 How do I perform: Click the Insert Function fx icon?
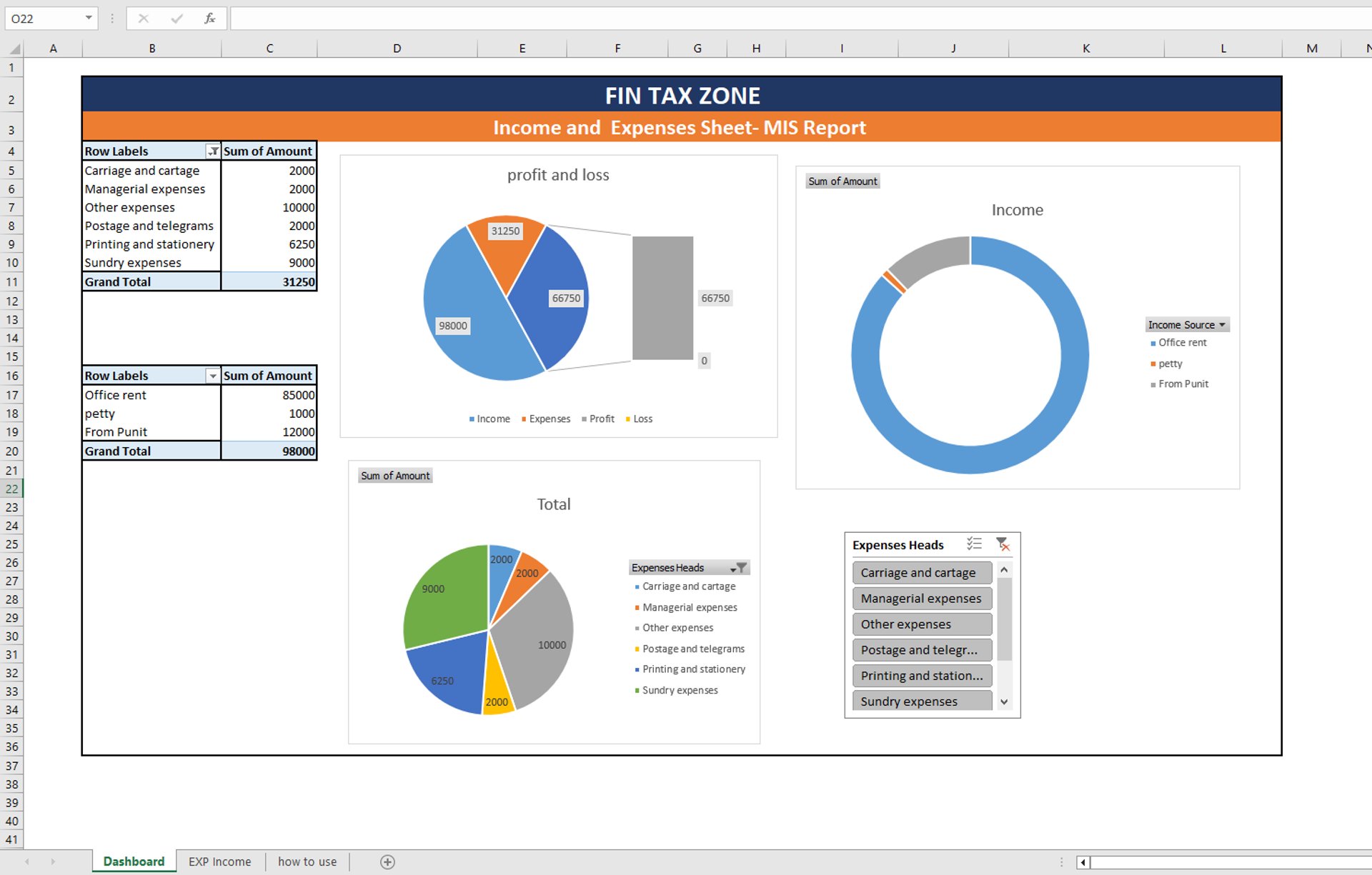pos(209,19)
